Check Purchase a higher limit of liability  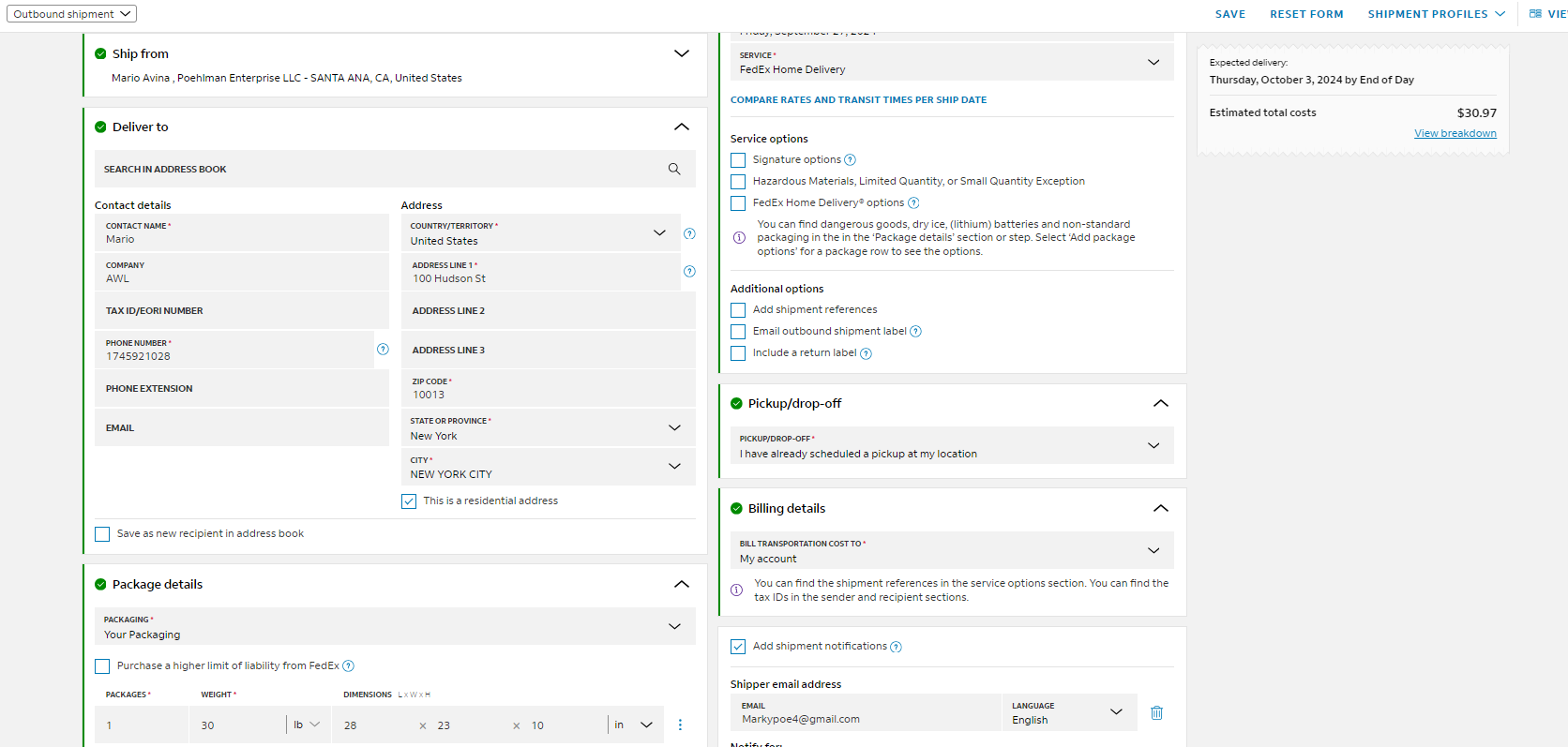click(x=102, y=666)
